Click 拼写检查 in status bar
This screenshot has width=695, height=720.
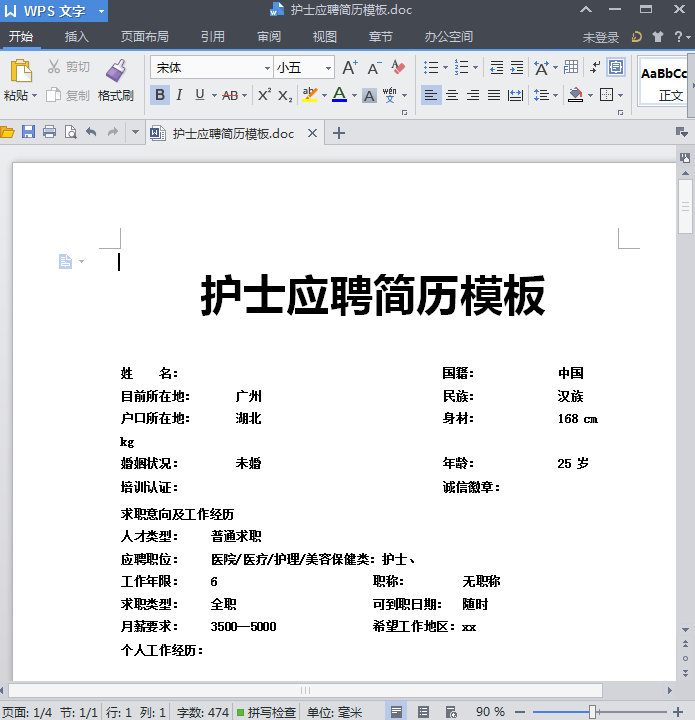266,712
